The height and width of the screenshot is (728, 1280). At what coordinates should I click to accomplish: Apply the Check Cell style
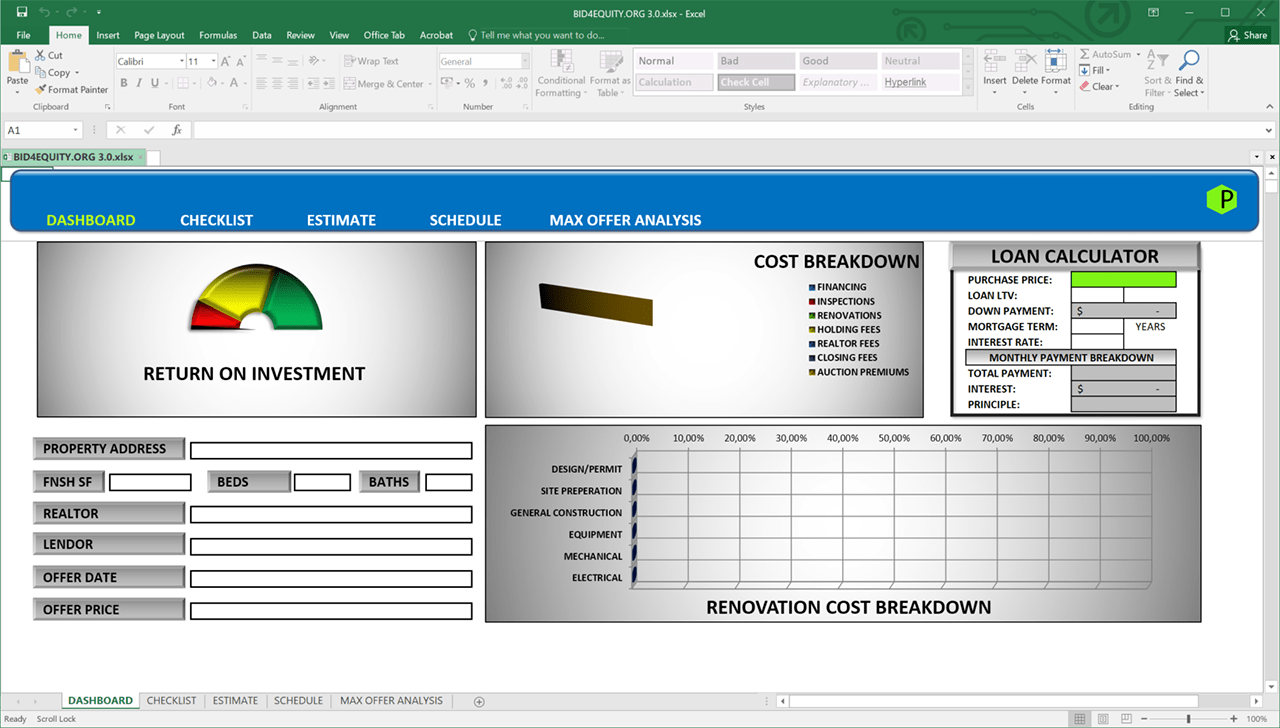pos(757,82)
